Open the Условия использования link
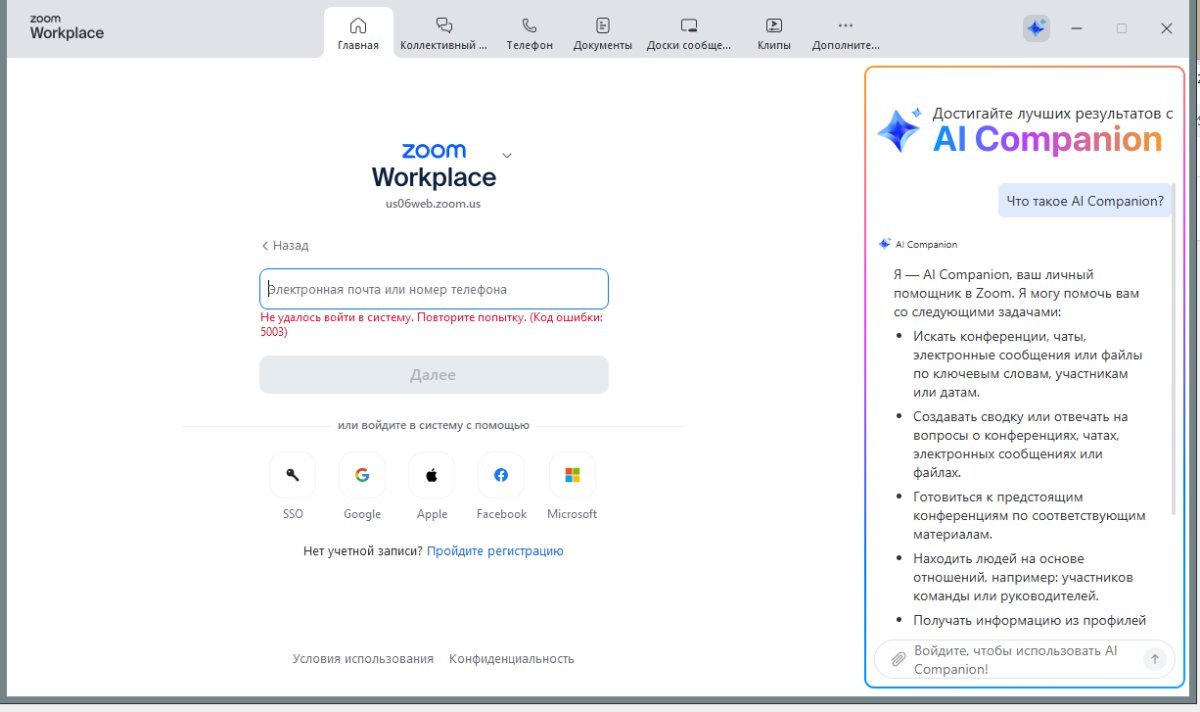This screenshot has width=1200, height=712. pos(363,659)
